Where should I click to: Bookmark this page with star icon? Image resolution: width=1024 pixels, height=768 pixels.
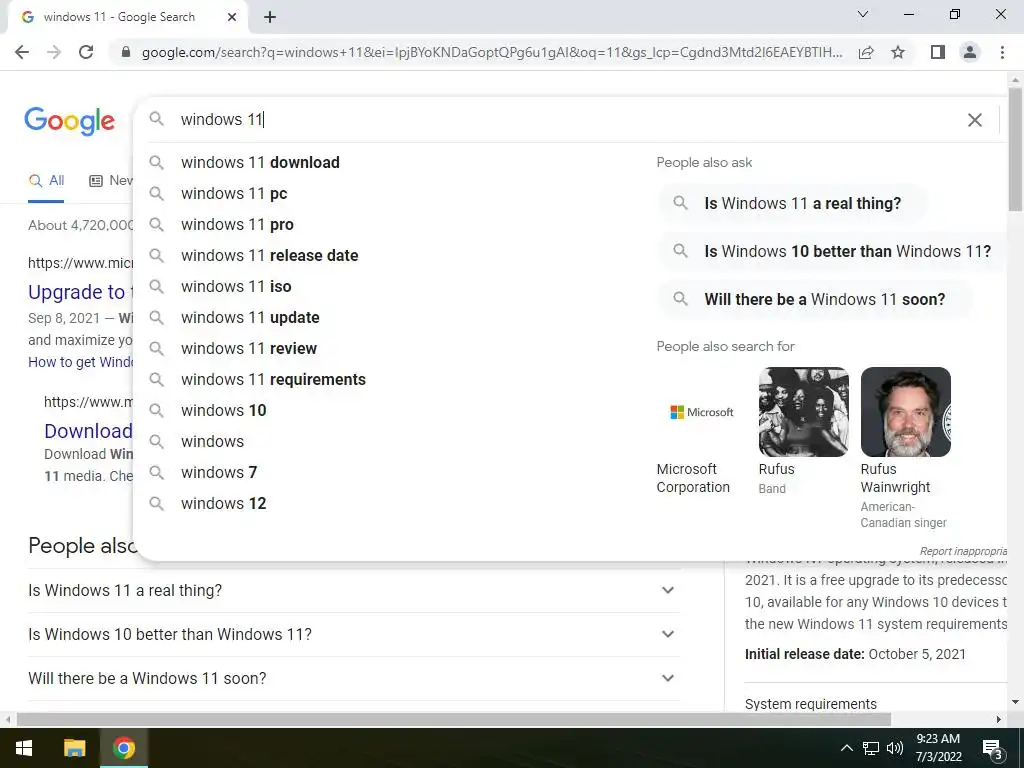[x=898, y=52]
